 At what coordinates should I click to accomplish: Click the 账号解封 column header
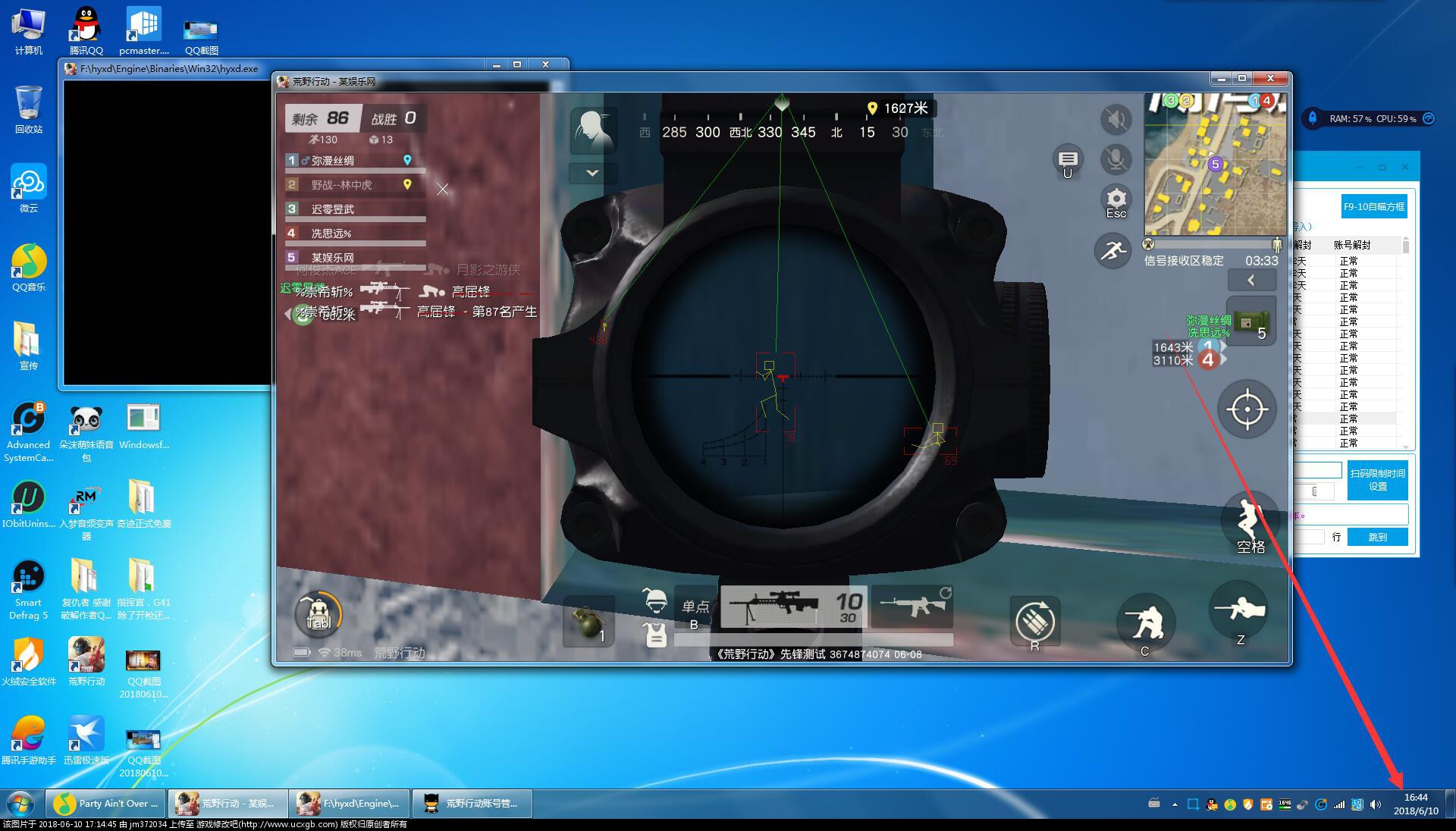click(x=1352, y=245)
